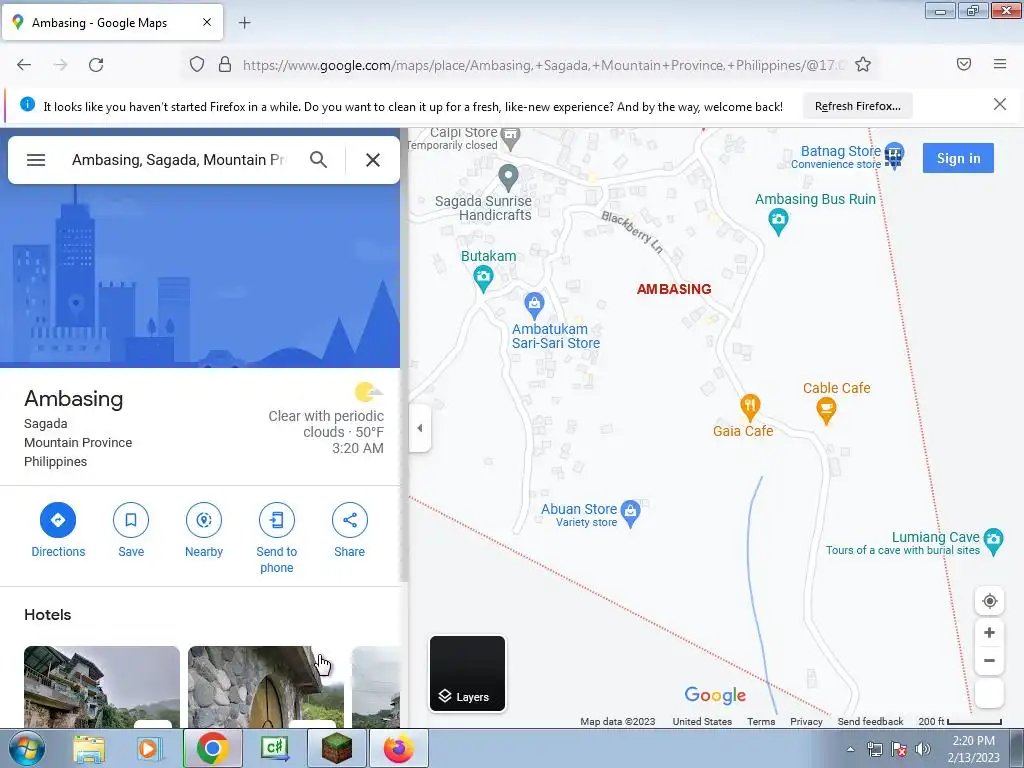This screenshot has width=1024, height=768.
Task: Click the side panel scrollbar
Action: [x=404, y=356]
